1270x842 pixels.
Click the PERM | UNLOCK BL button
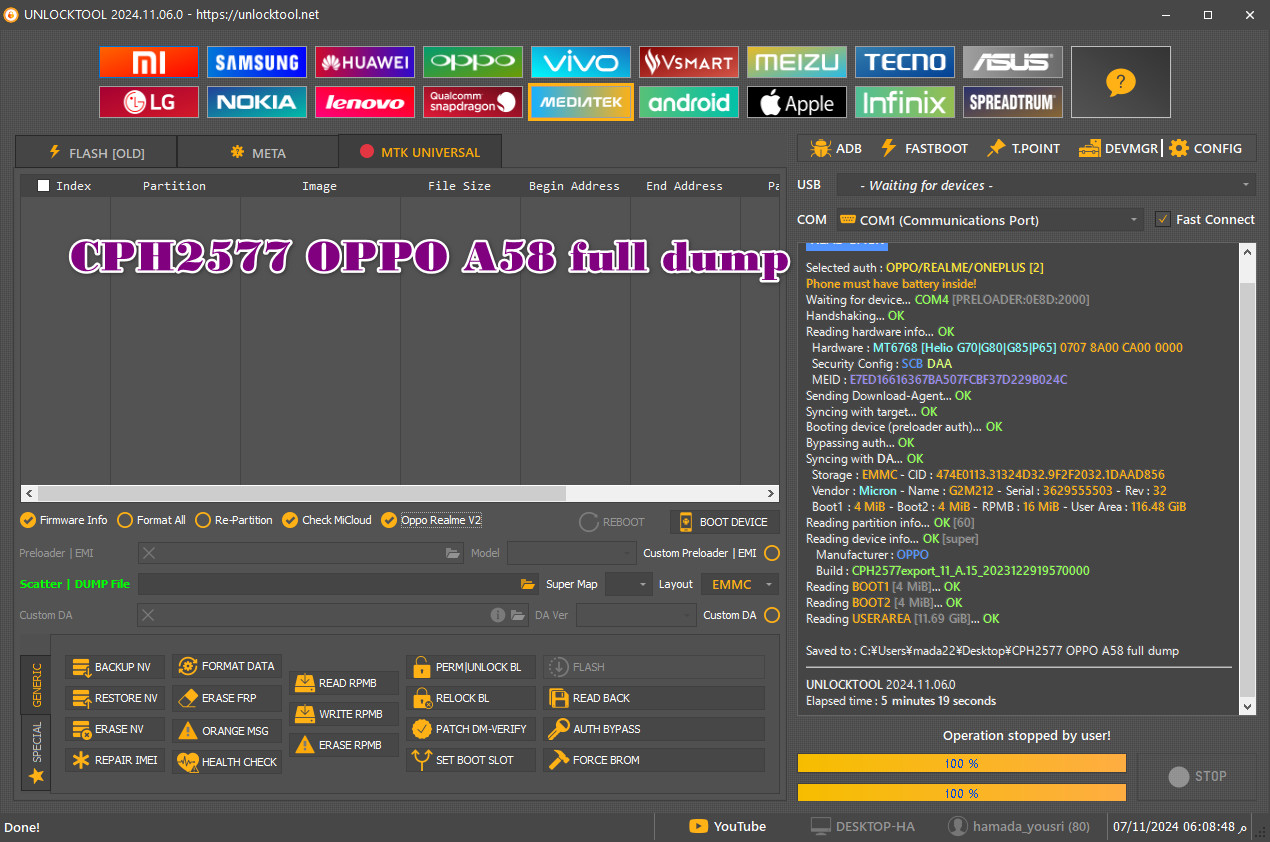471,667
